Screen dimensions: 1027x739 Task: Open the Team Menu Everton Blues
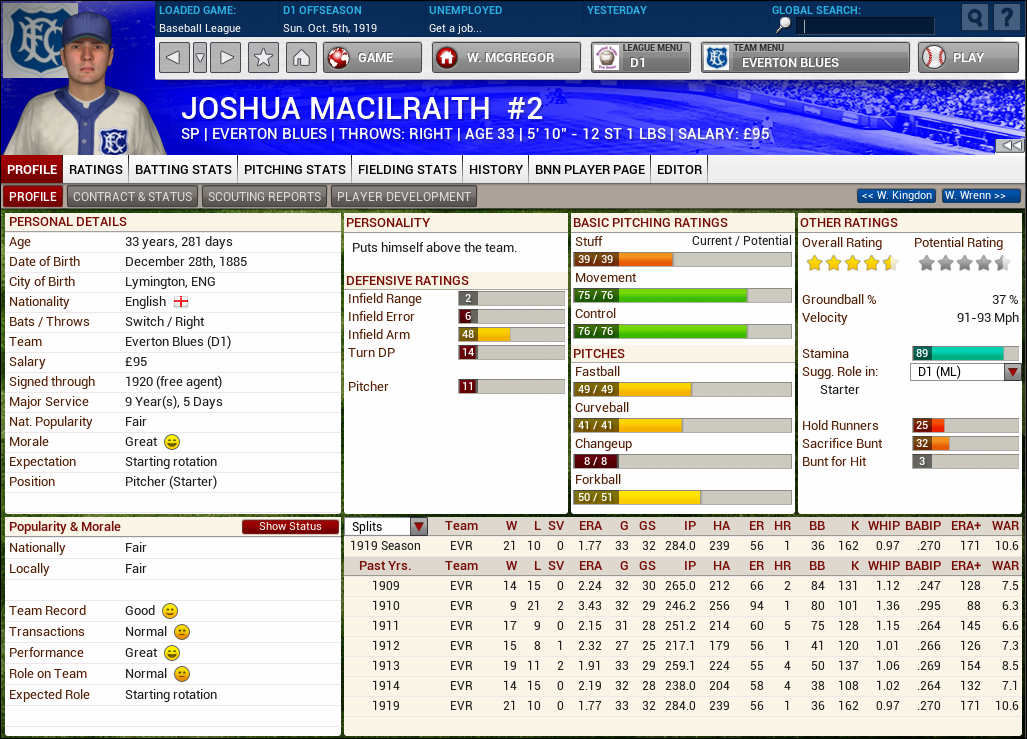tap(805, 58)
